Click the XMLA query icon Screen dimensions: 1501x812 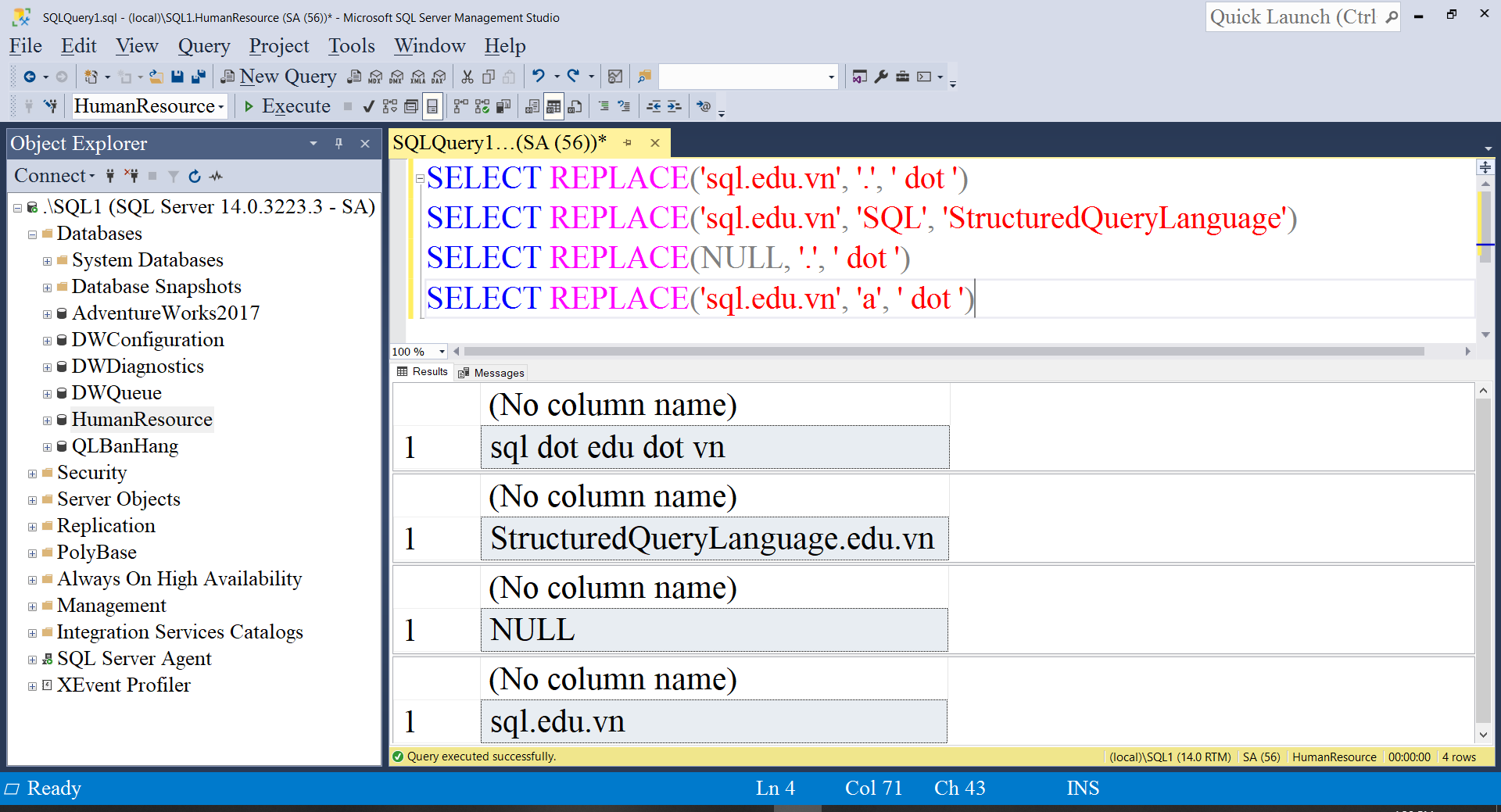tap(418, 77)
